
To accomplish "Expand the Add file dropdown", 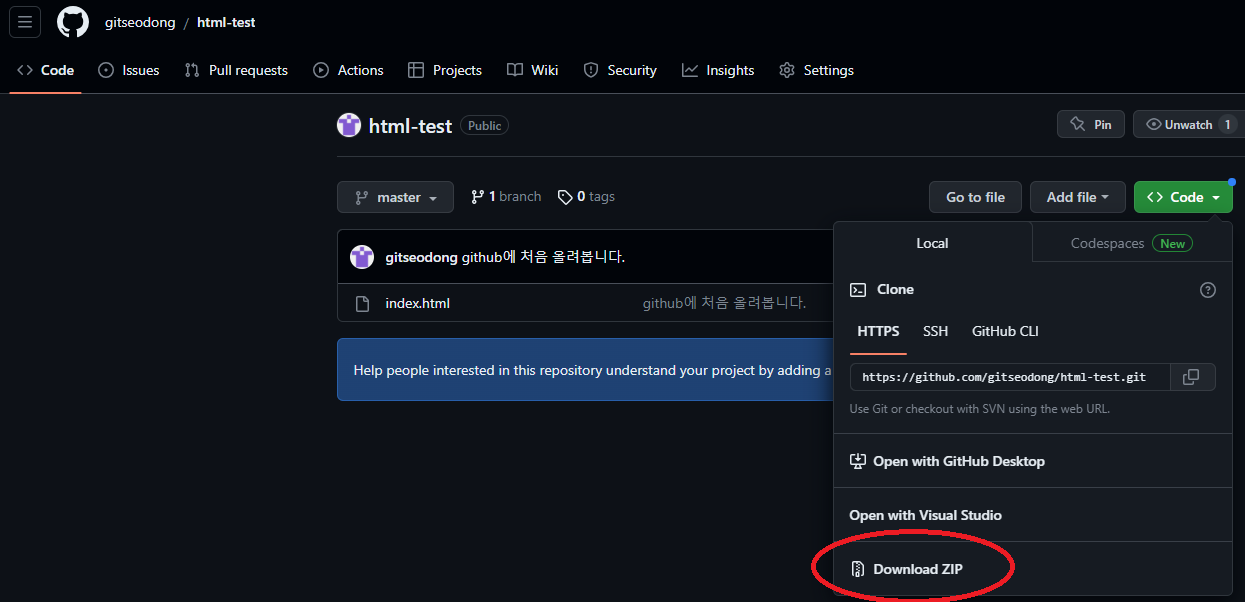I will pos(1078,197).
